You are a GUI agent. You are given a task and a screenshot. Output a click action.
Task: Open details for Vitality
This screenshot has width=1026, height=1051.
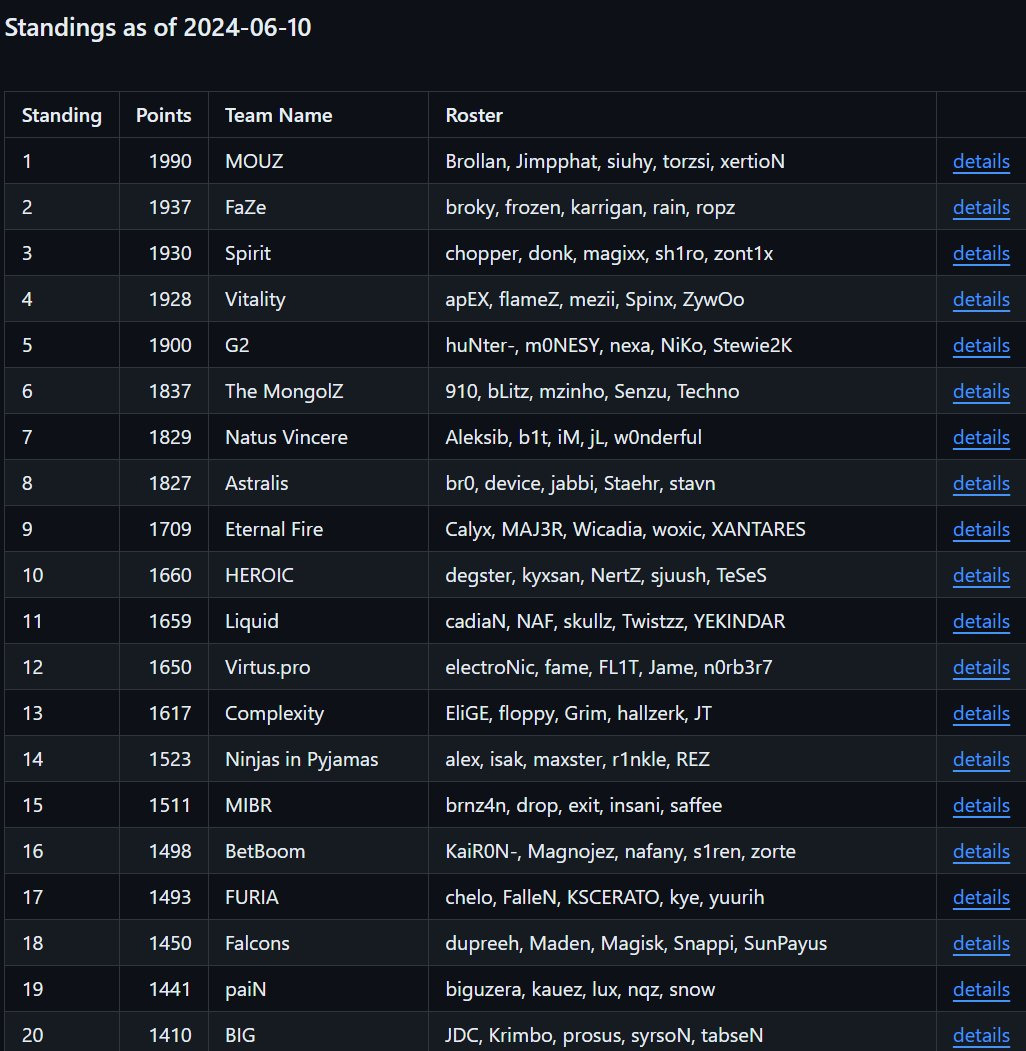(980, 299)
